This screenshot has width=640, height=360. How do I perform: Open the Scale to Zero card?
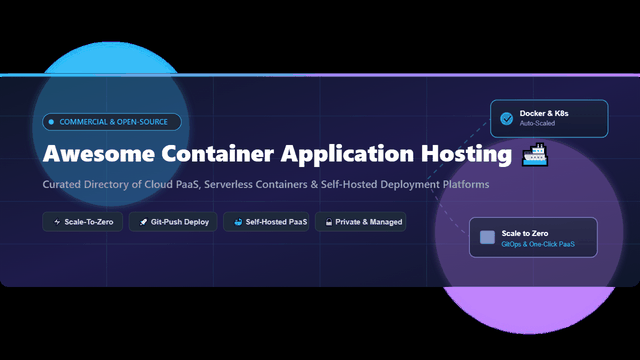(533, 238)
